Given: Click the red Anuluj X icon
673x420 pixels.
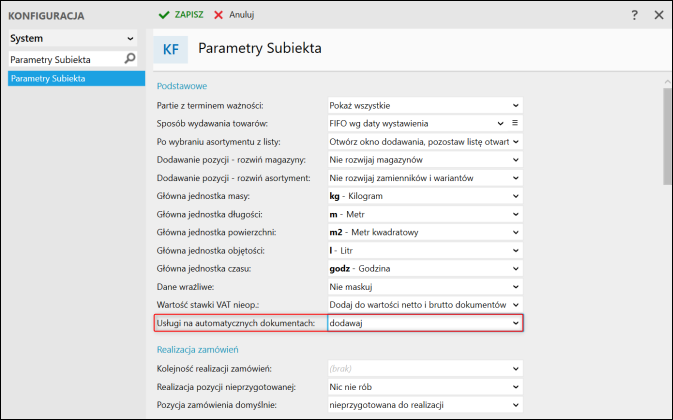Looking at the screenshot, I should pyautogui.click(x=218, y=16).
